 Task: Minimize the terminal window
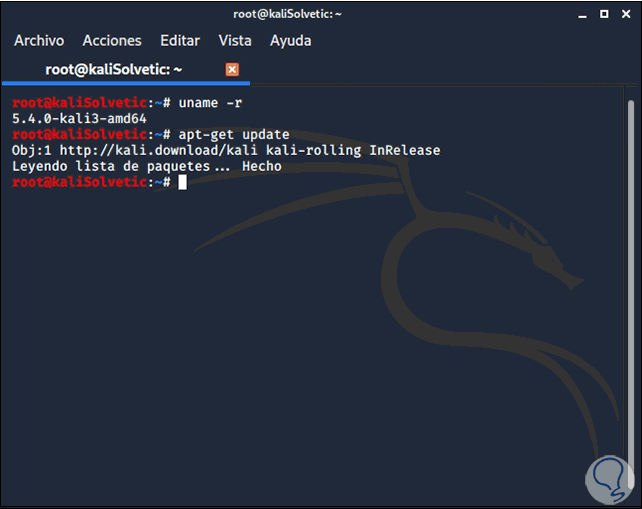[x=582, y=15]
